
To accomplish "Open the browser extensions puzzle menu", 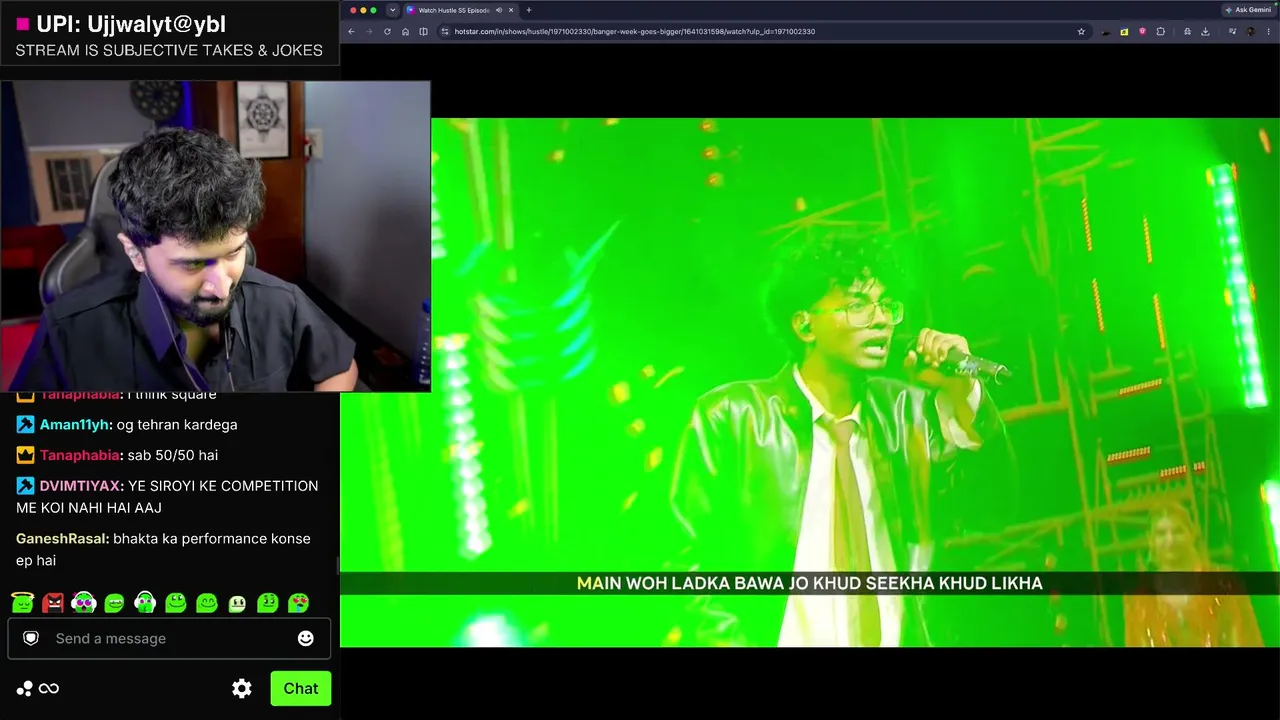I will click(x=1160, y=31).
